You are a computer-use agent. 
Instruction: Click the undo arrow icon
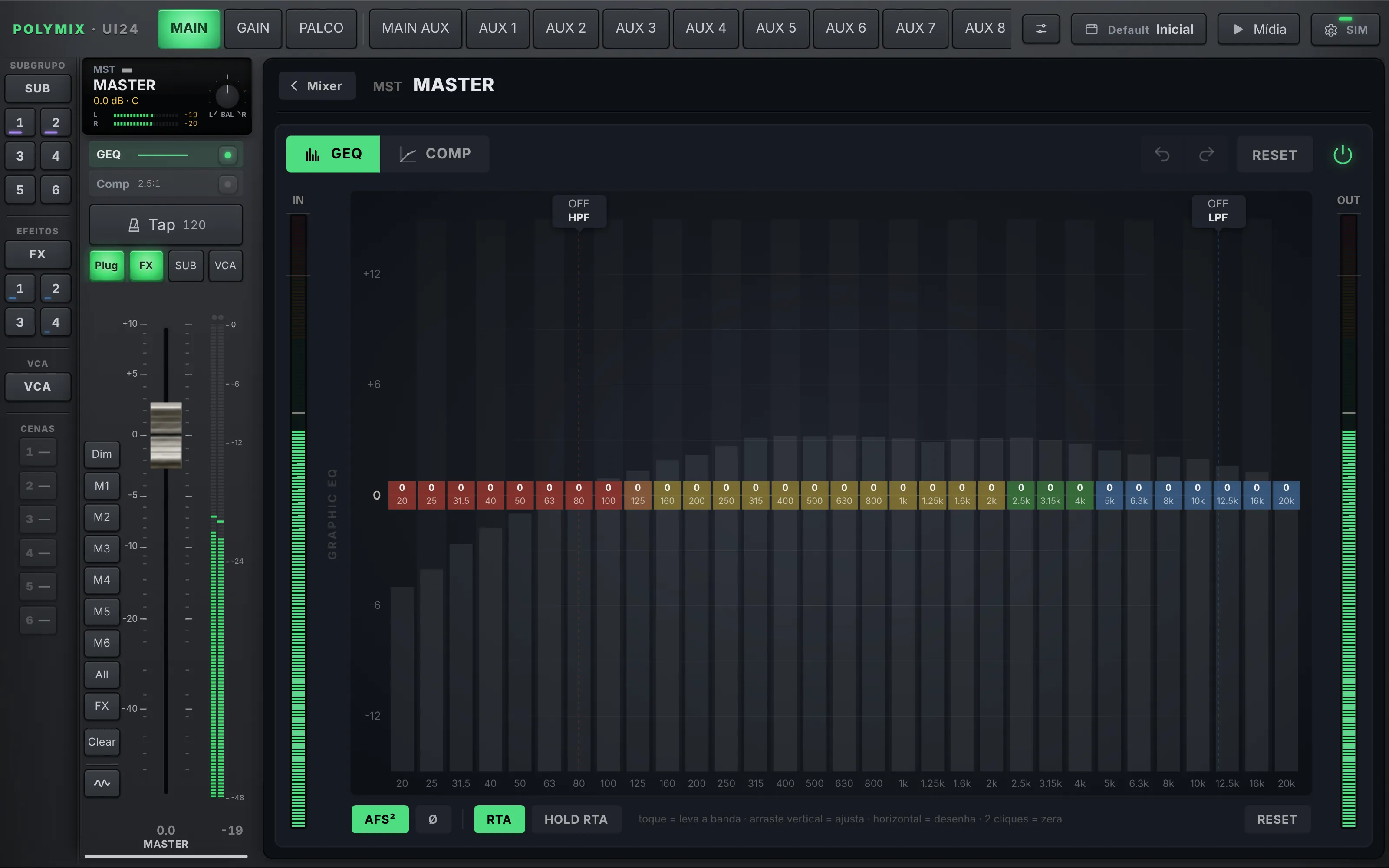tap(1162, 155)
